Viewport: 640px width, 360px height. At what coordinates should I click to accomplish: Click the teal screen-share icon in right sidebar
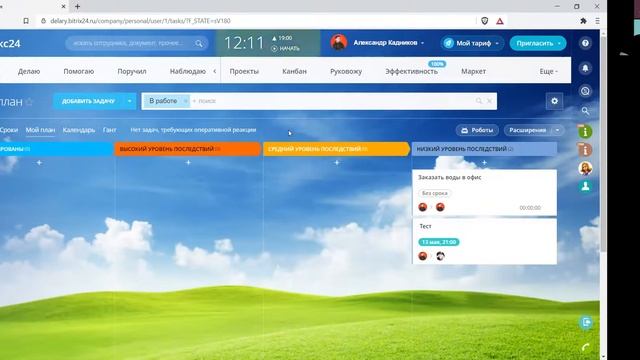(586, 322)
